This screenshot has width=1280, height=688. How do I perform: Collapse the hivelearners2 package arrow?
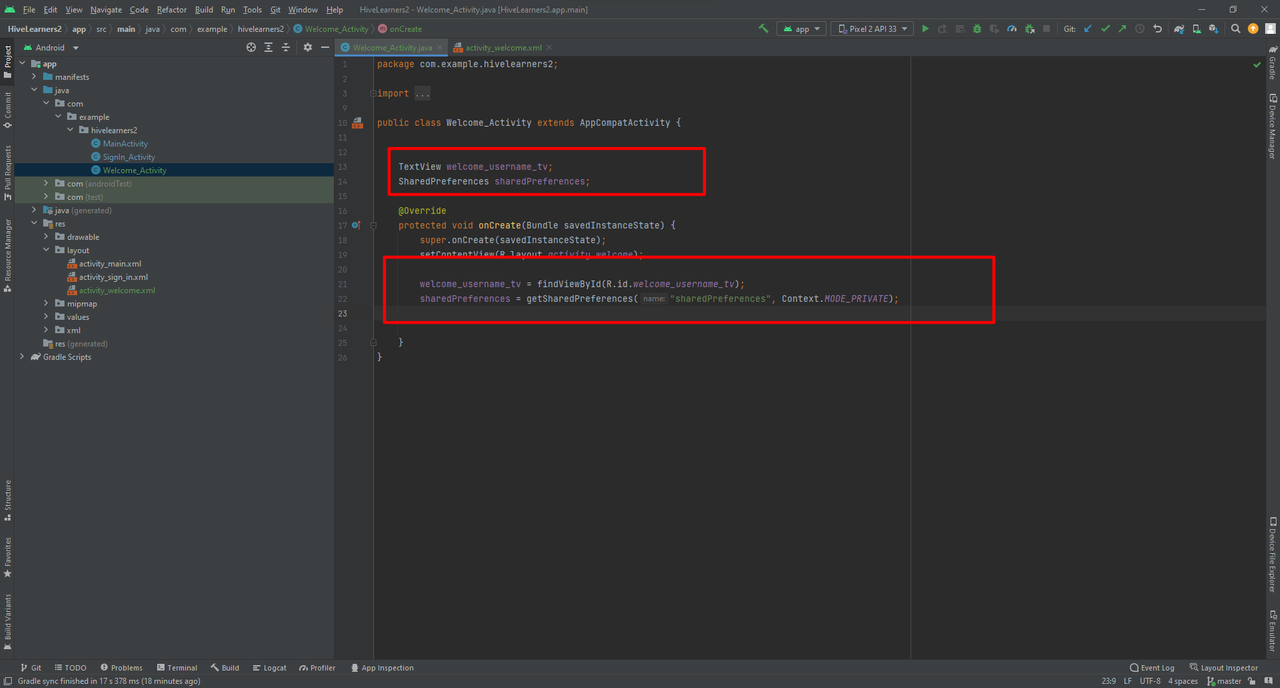click(x=70, y=130)
